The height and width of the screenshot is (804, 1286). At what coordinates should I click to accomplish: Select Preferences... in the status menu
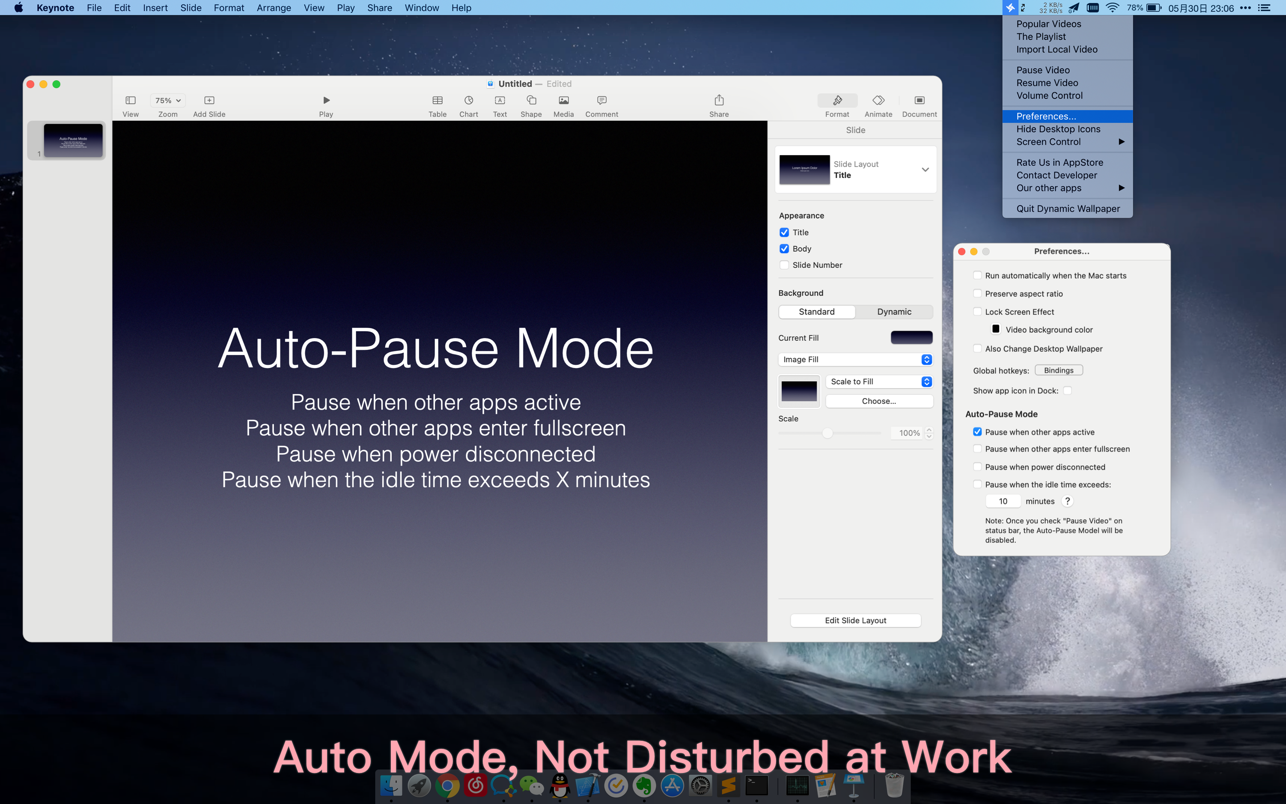click(x=1046, y=116)
